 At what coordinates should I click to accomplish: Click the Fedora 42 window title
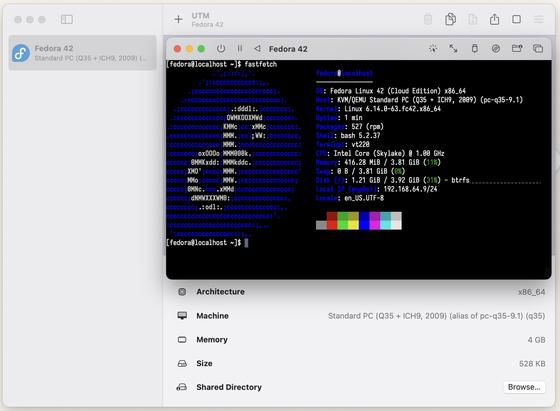[x=288, y=49]
